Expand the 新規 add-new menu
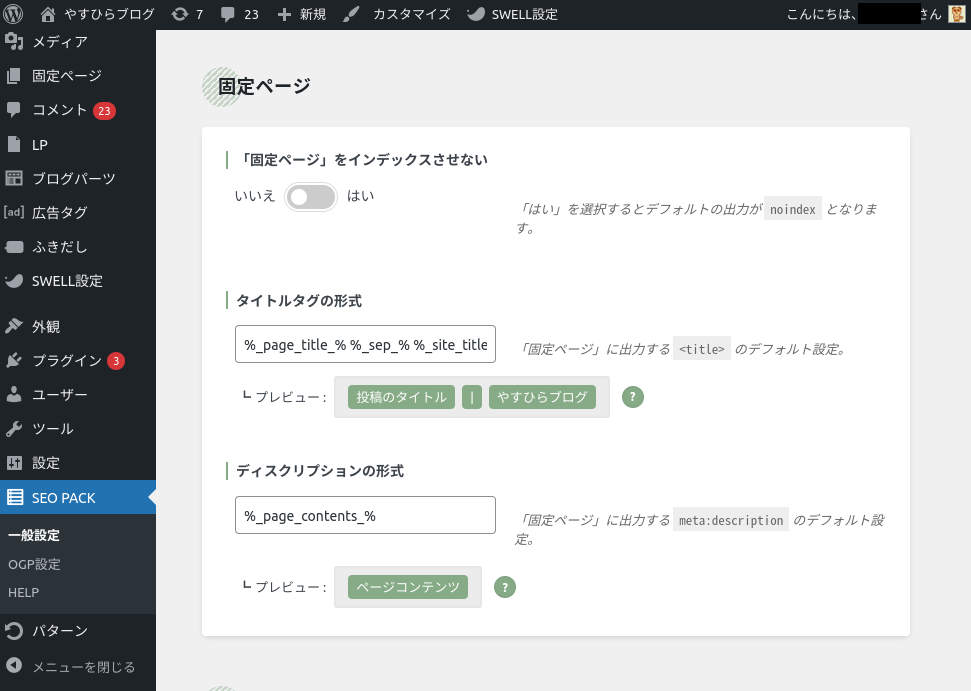Screen dimensions: 971x691 click(301, 14)
